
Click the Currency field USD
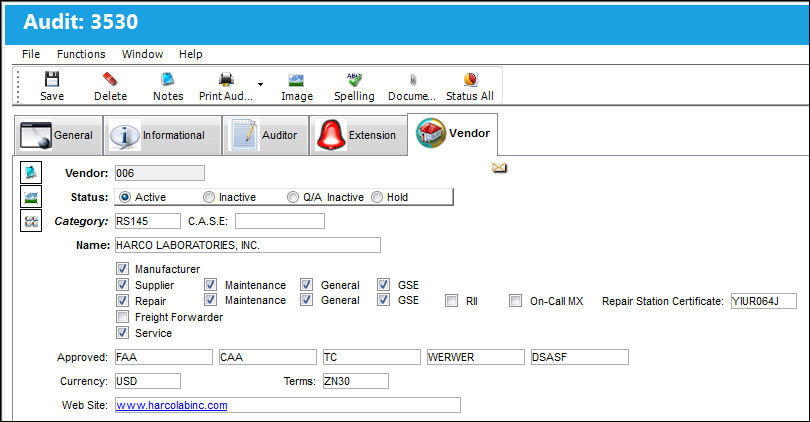pyautogui.click(x=148, y=381)
